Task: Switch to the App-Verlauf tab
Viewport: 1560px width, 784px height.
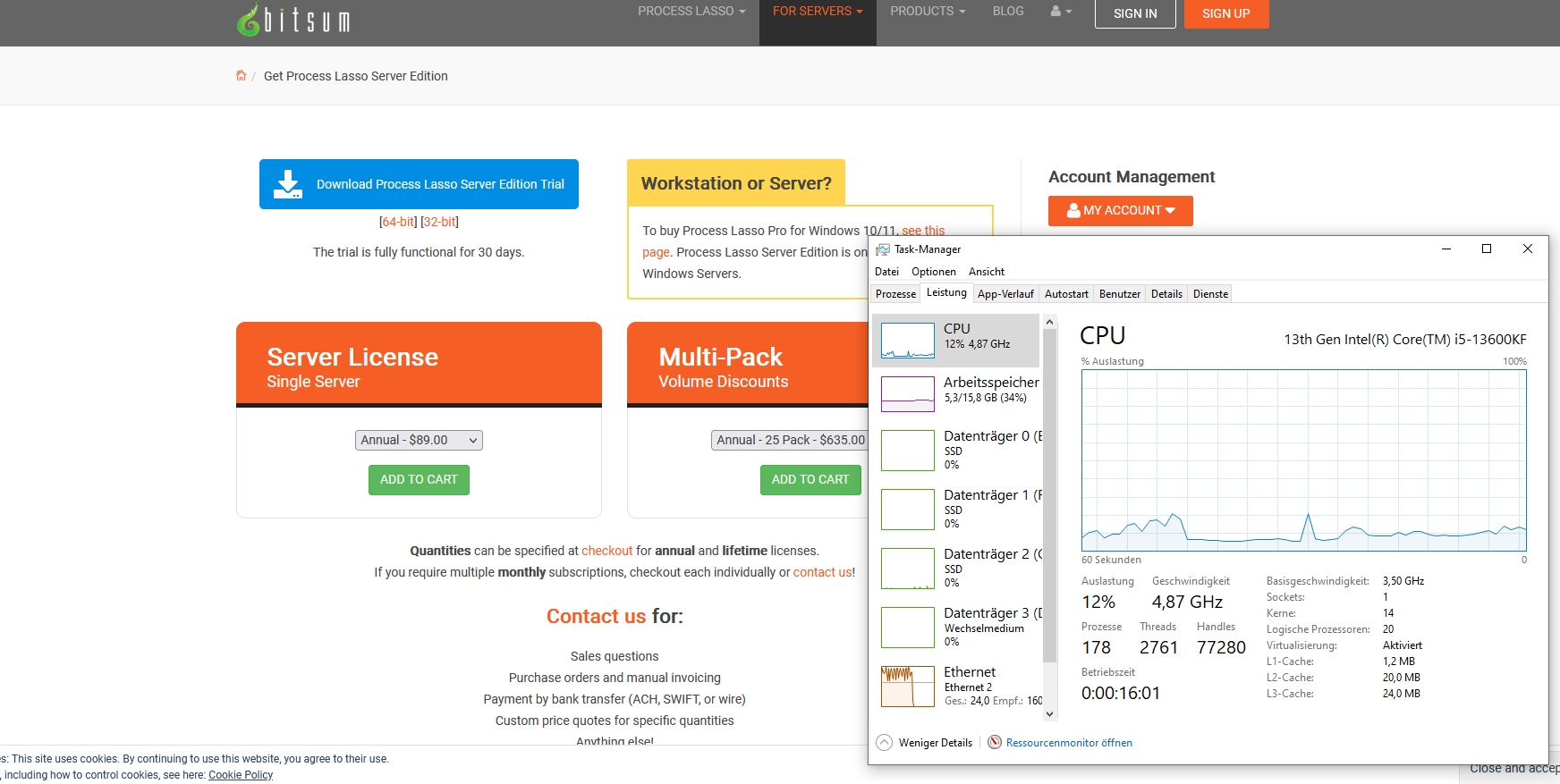Action: pyautogui.click(x=1005, y=294)
